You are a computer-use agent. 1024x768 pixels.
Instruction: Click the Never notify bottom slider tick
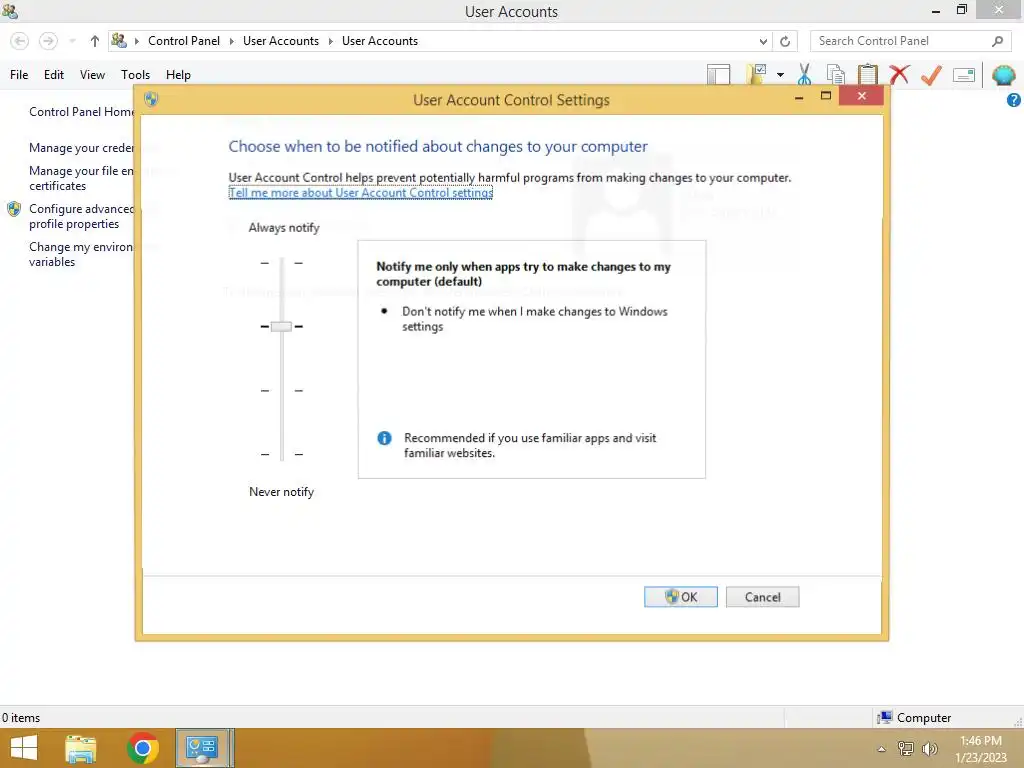click(x=281, y=454)
